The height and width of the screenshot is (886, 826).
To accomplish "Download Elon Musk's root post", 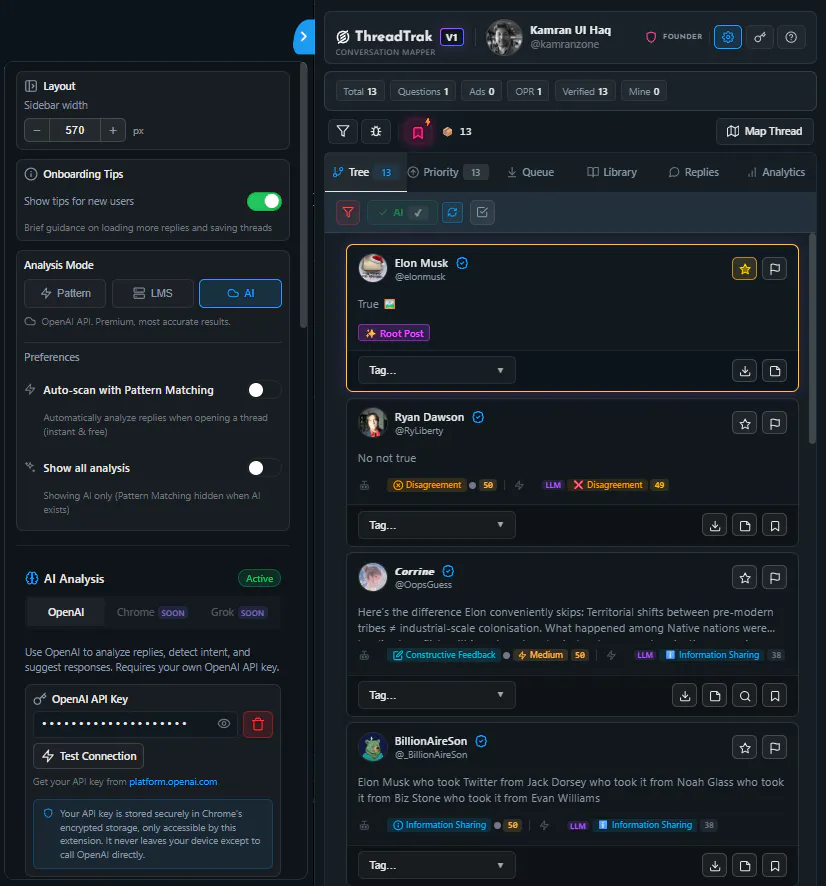I will pyautogui.click(x=745, y=371).
